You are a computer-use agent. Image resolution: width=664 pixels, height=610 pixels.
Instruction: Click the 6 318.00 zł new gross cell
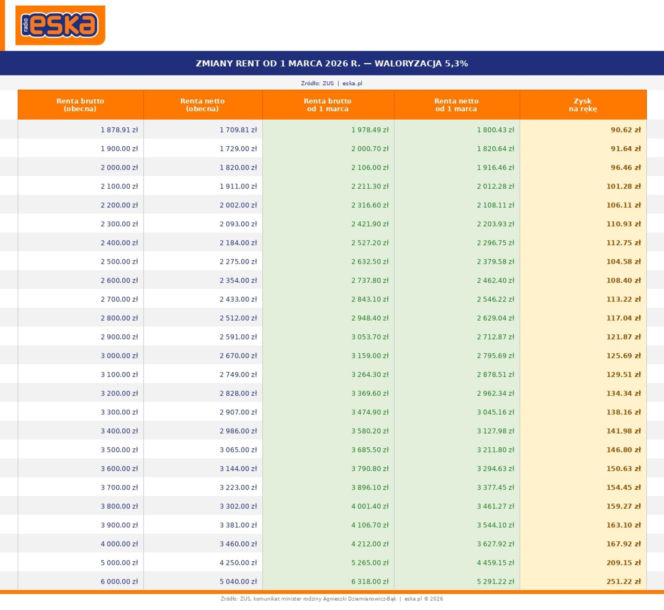370,581
